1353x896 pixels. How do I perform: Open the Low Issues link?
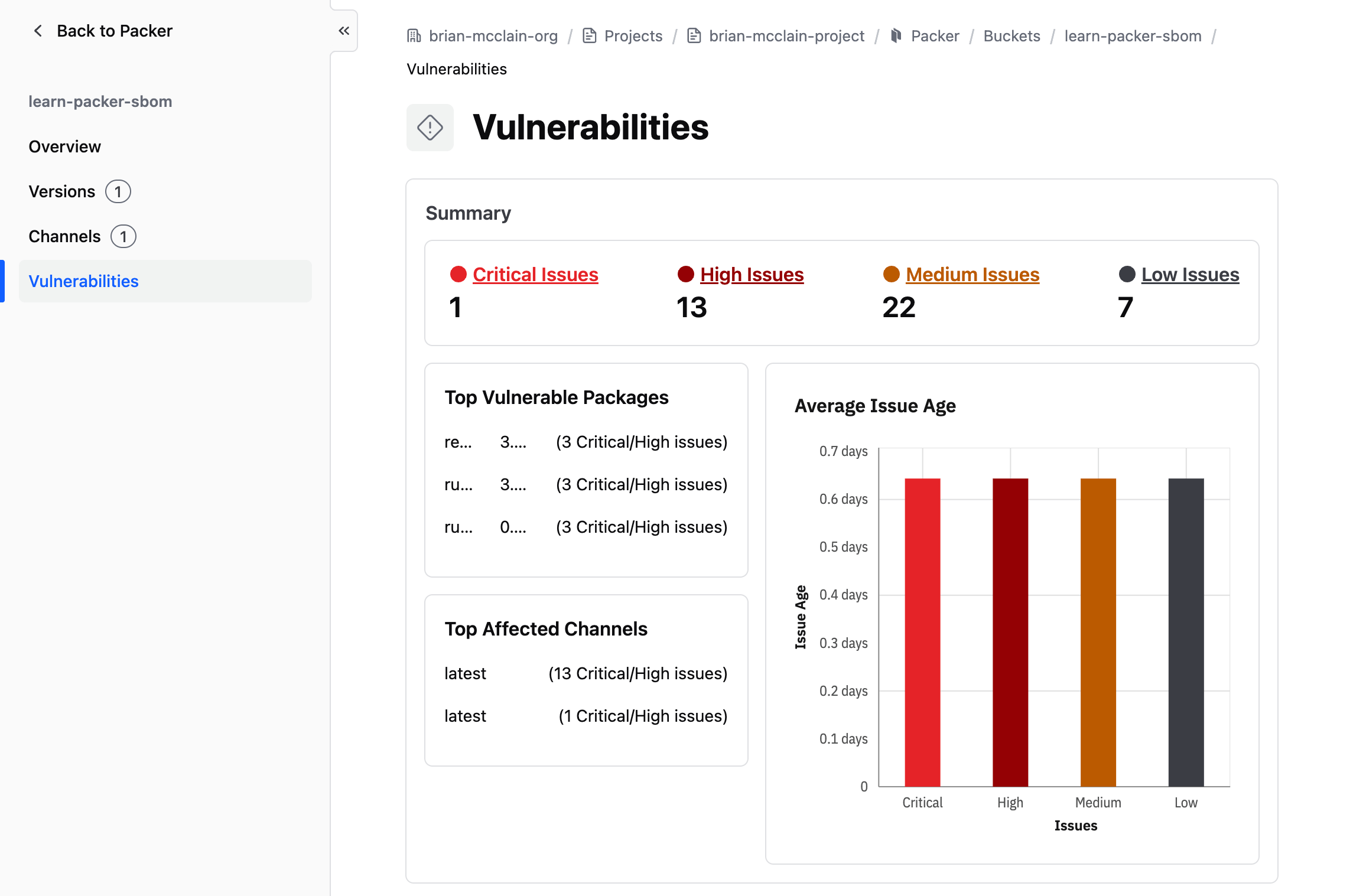[1190, 274]
